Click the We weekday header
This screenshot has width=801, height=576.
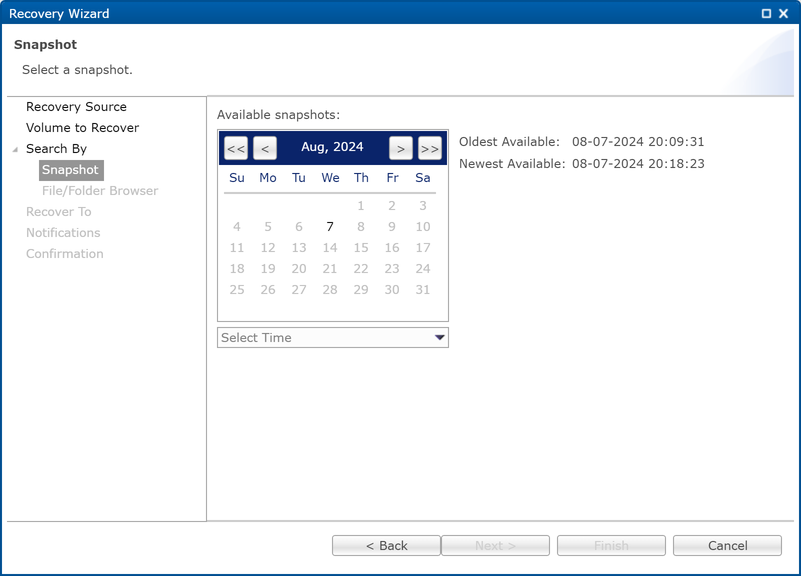(x=330, y=178)
